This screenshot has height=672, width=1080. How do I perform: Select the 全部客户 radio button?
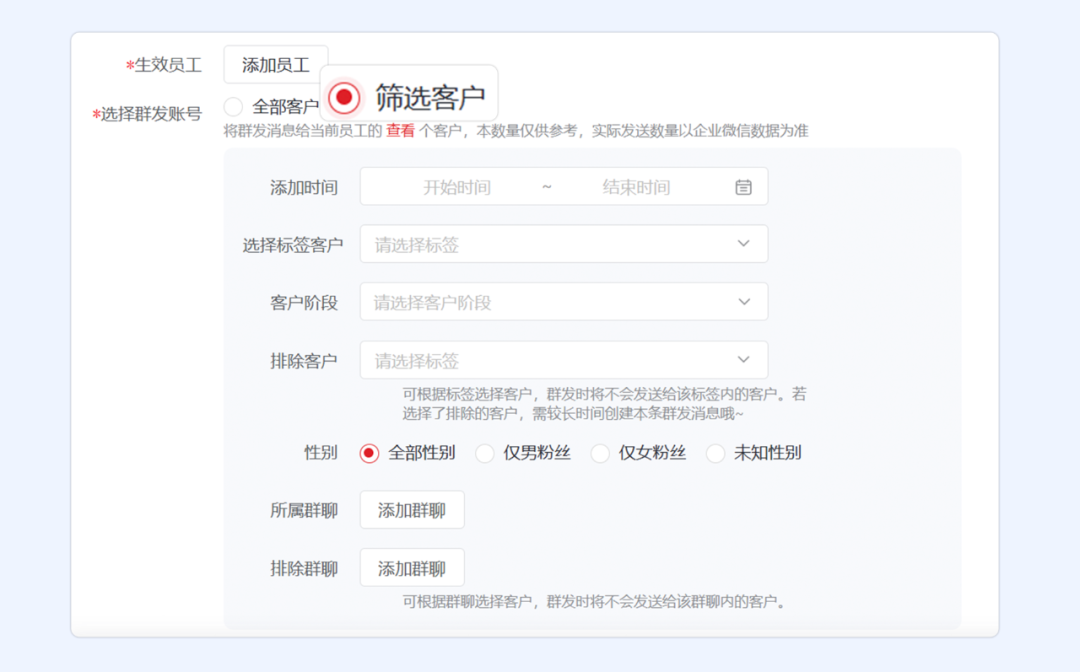pyautogui.click(x=233, y=106)
